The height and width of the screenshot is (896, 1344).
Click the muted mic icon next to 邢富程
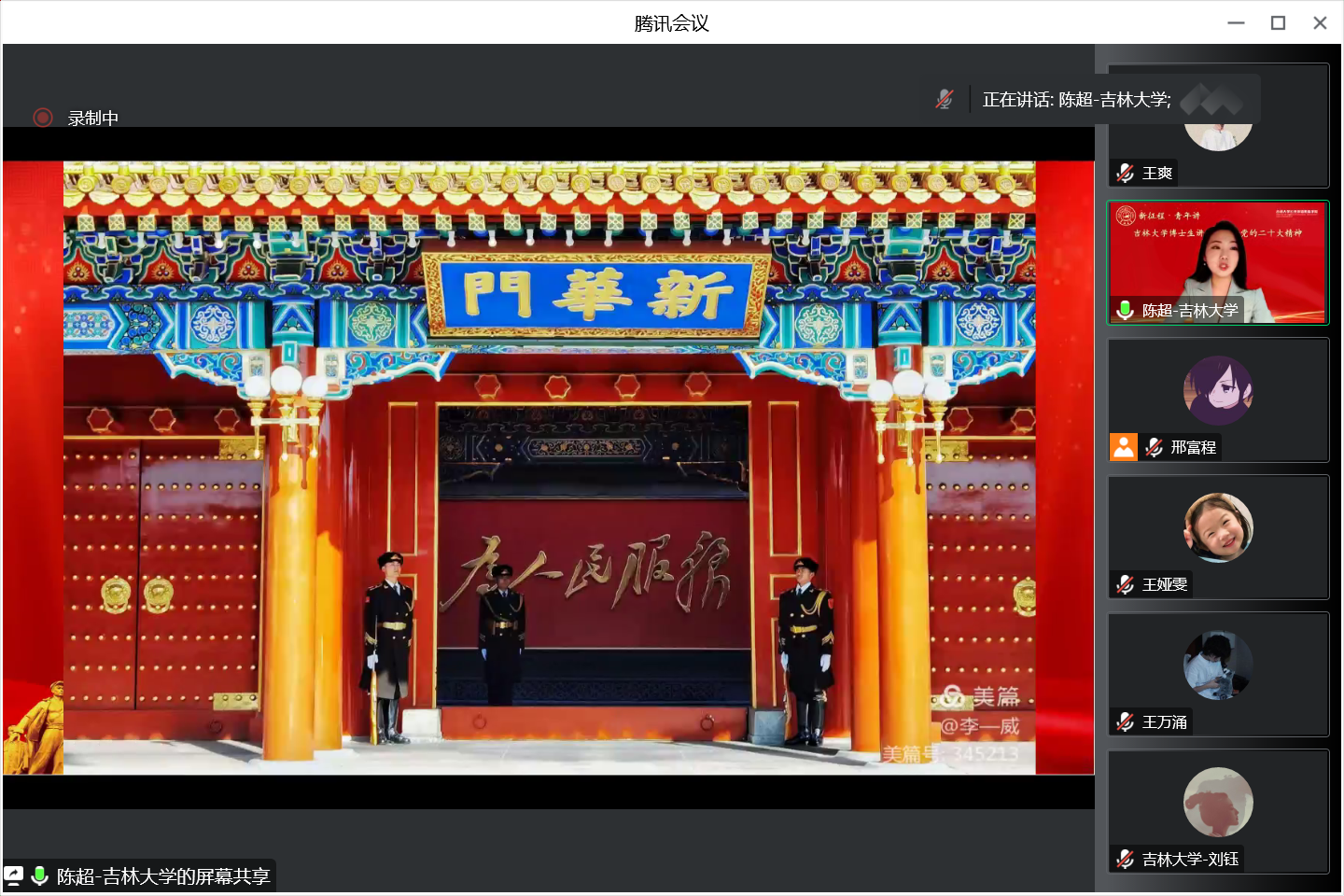1155,447
